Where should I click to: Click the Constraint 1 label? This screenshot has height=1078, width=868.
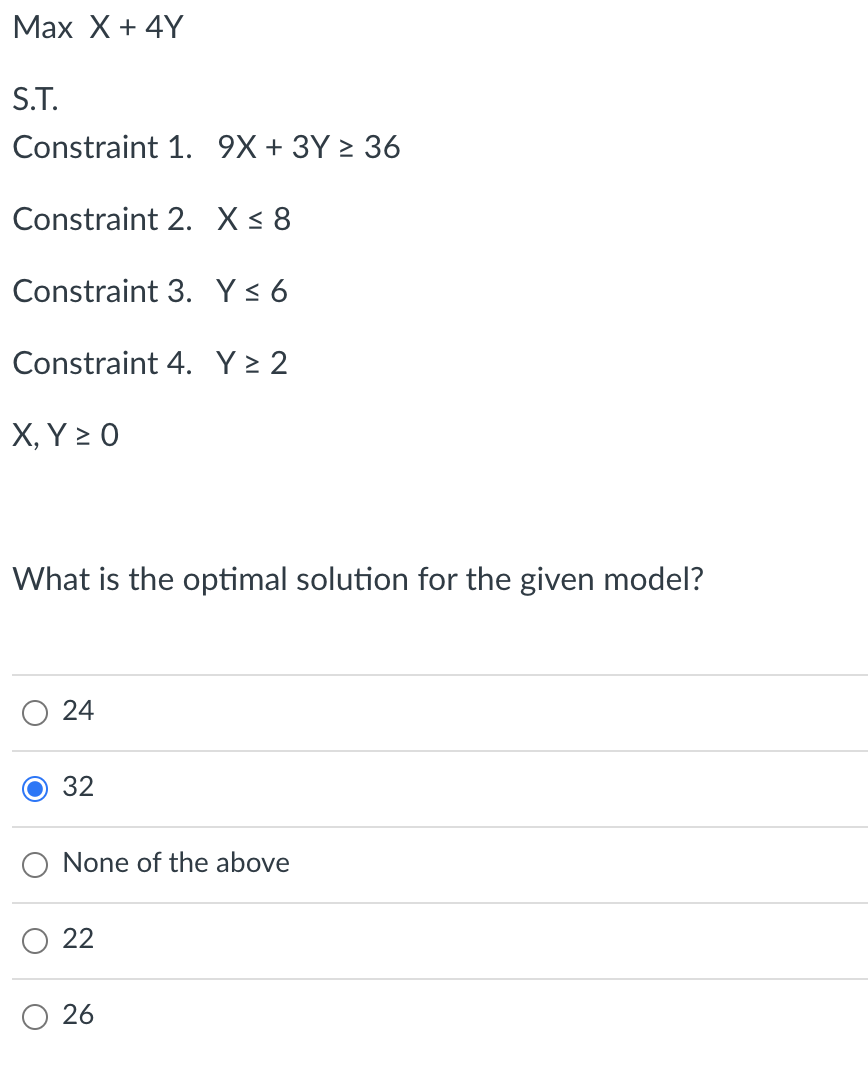[102, 147]
